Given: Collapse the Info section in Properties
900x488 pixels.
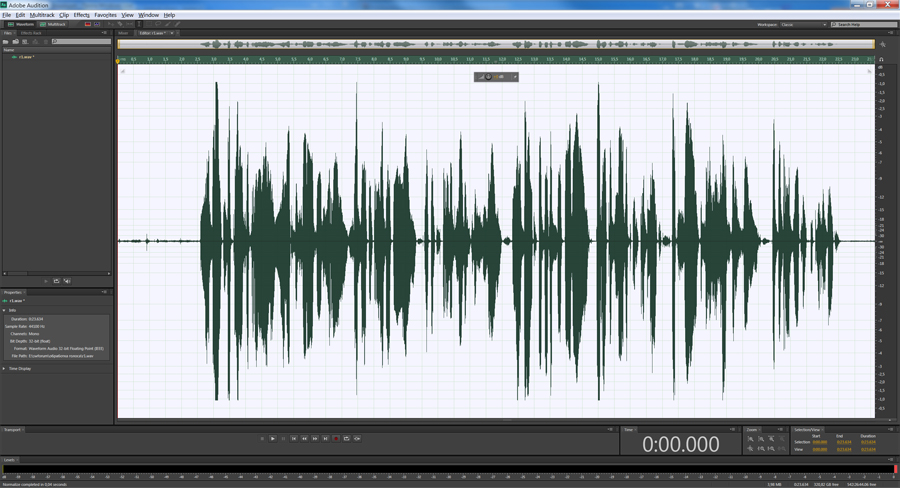Looking at the screenshot, I should [x=3, y=310].
